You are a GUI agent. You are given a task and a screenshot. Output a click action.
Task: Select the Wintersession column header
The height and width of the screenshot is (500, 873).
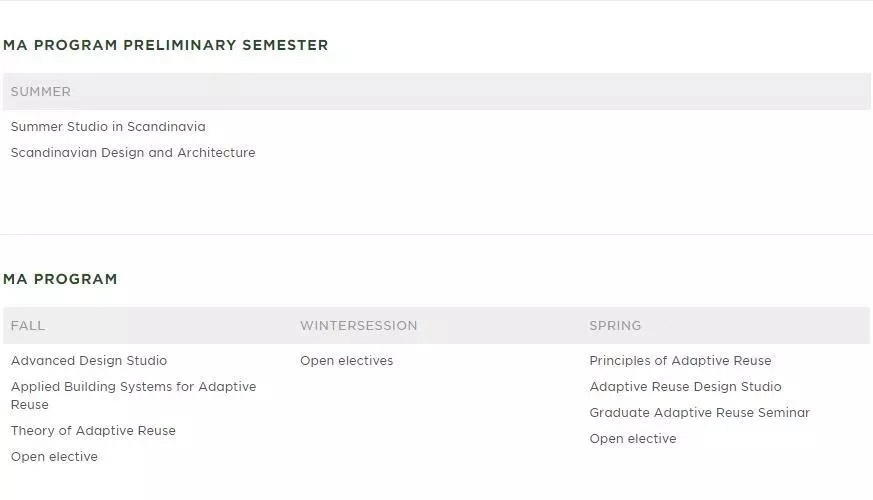pos(359,326)
